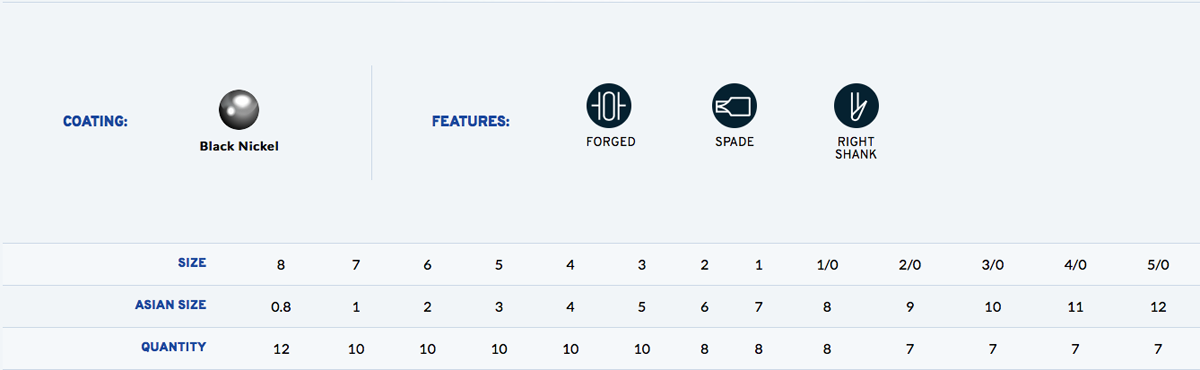
Task: Click the ASIAN SIZE row header
Action: [171, 305]
